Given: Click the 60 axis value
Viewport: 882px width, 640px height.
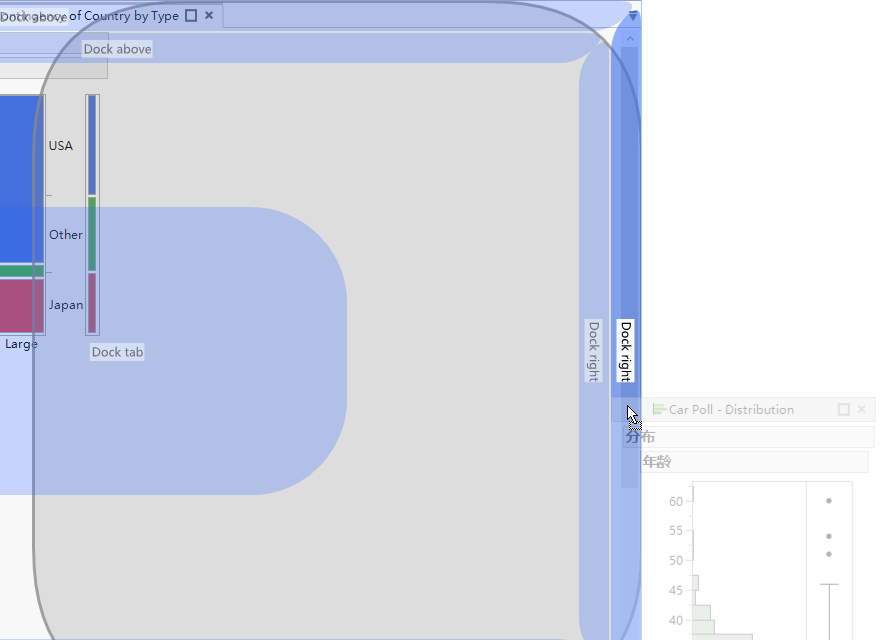Looking at the screenshot, I should pos(676,501).
